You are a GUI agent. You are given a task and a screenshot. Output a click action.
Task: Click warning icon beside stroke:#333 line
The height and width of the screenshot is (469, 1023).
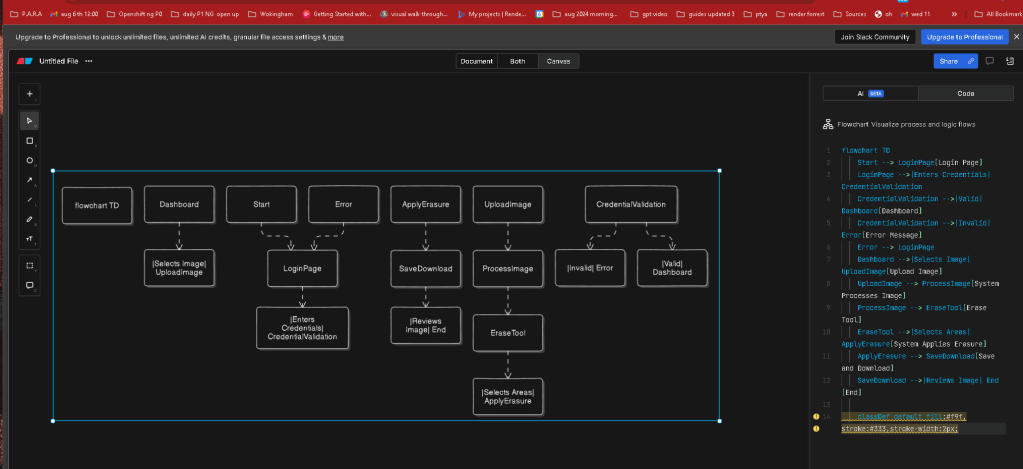(816, 429)
